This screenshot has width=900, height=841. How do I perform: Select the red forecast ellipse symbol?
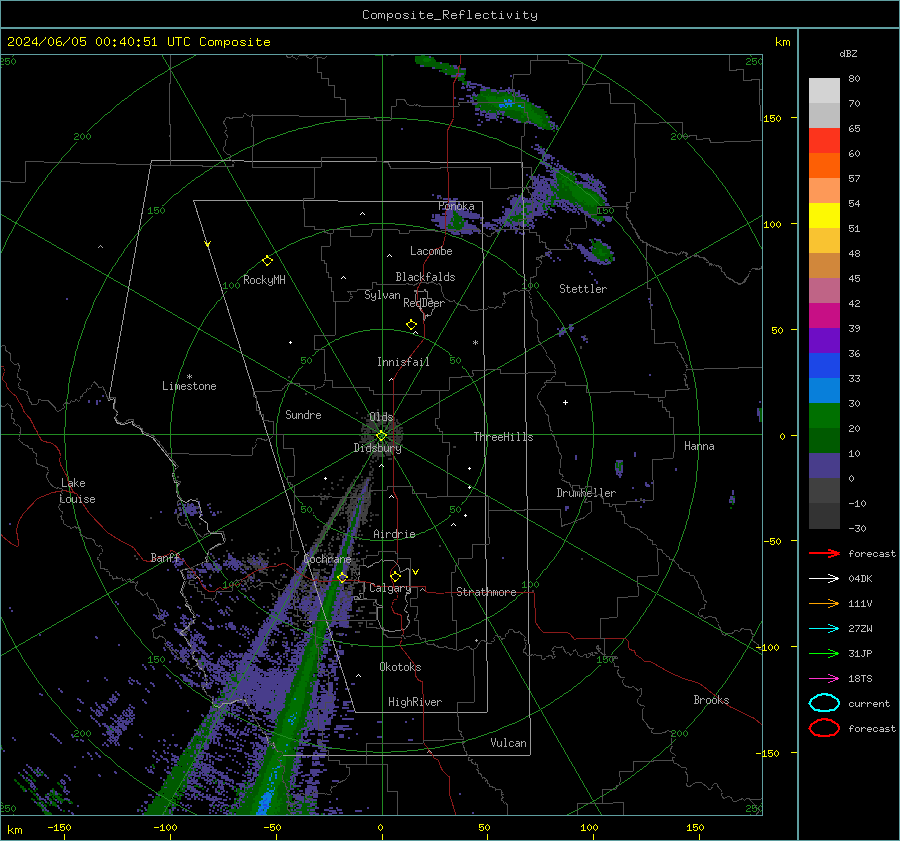[x=824, y=728]
